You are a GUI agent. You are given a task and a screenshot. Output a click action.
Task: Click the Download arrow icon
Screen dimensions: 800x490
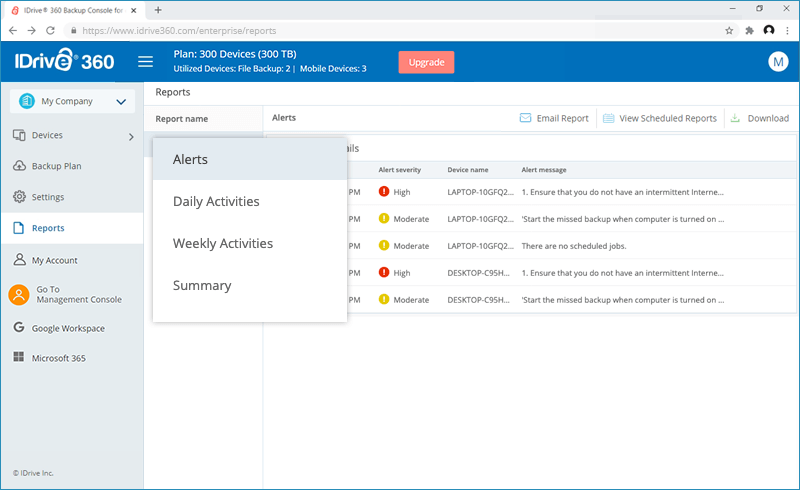click(735, 118)
